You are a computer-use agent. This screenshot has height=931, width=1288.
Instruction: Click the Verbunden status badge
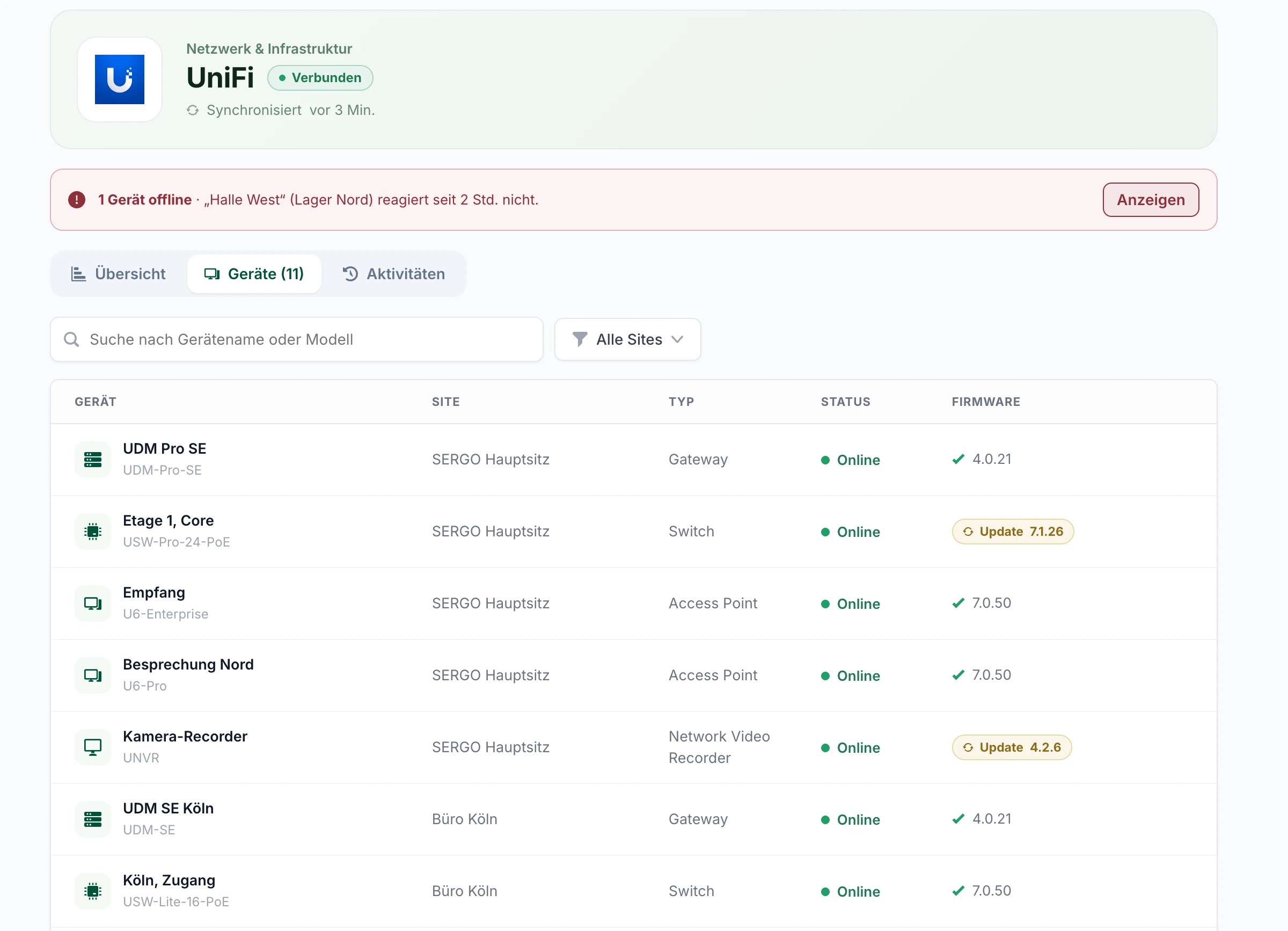click(x=320, y=78)
